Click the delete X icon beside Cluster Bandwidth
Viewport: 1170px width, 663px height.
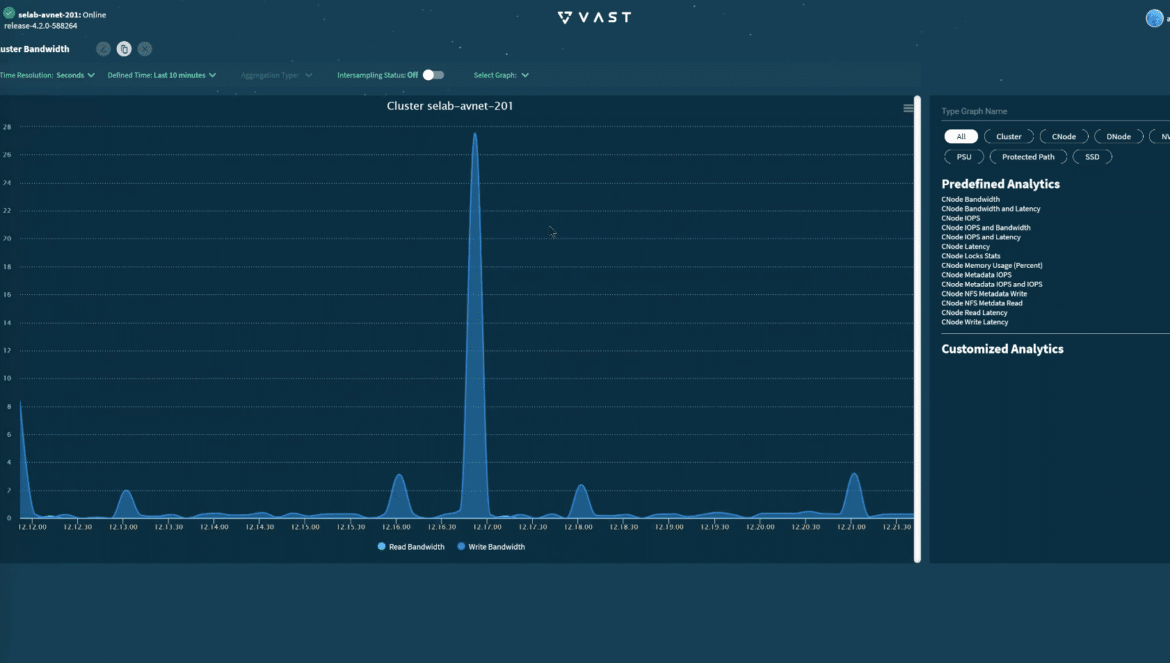145,49
